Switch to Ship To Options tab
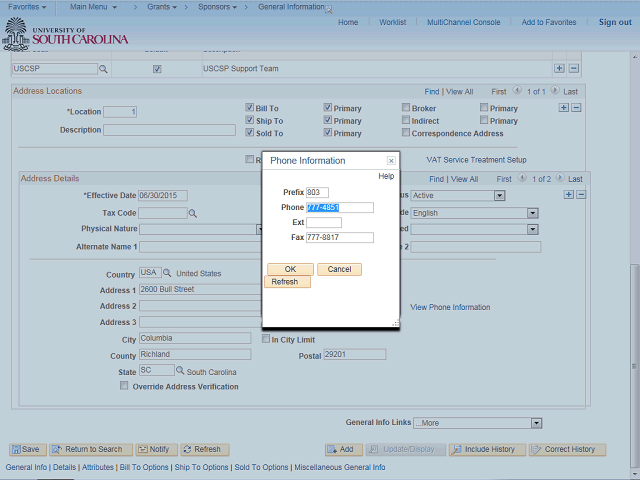640x480 pixels. point(201,467)
